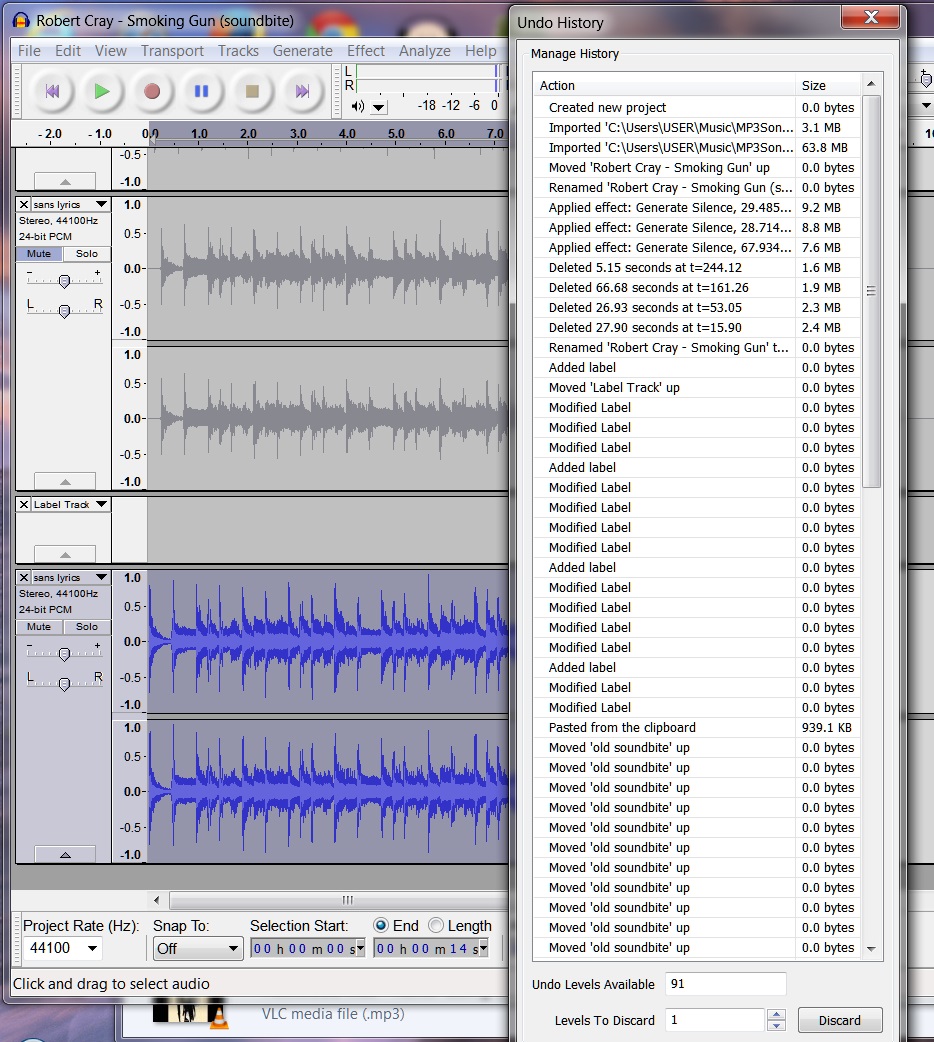The width and height of the screenshot is (934, 1042).
Task: Click the Discard button in Undo History
Action: (x=840, y=1020)
